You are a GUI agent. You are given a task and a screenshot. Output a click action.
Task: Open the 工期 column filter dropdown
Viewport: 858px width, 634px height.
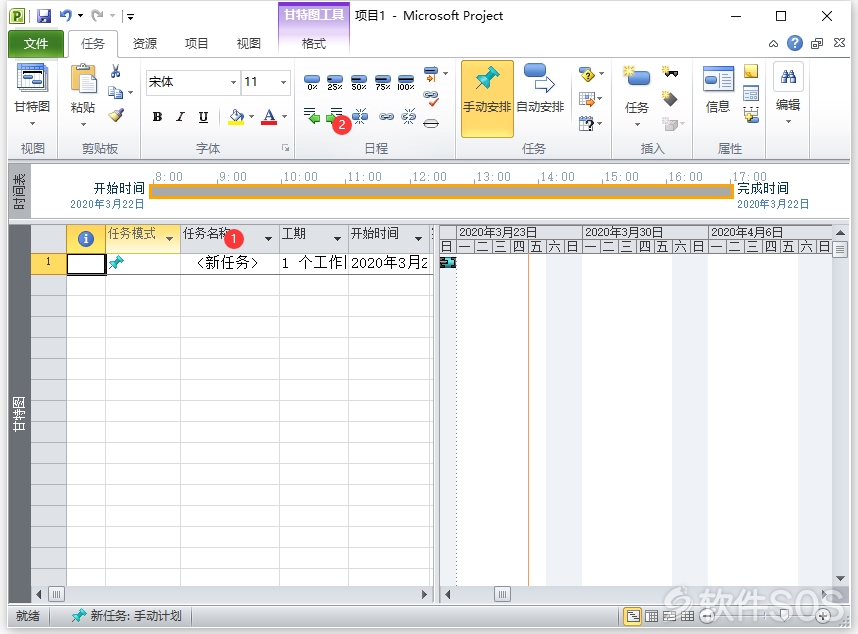[x=338, y=239]
